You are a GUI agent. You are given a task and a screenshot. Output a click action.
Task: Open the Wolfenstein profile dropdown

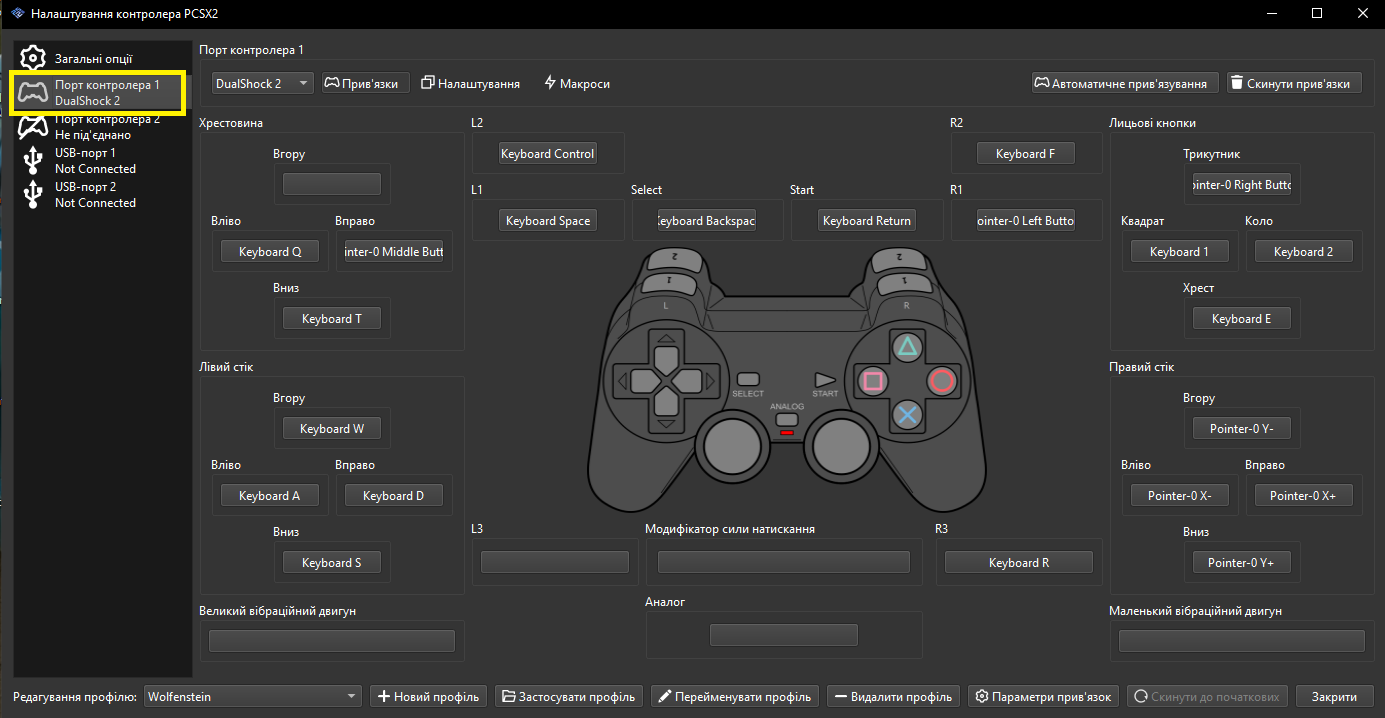[x=252, y=696]
